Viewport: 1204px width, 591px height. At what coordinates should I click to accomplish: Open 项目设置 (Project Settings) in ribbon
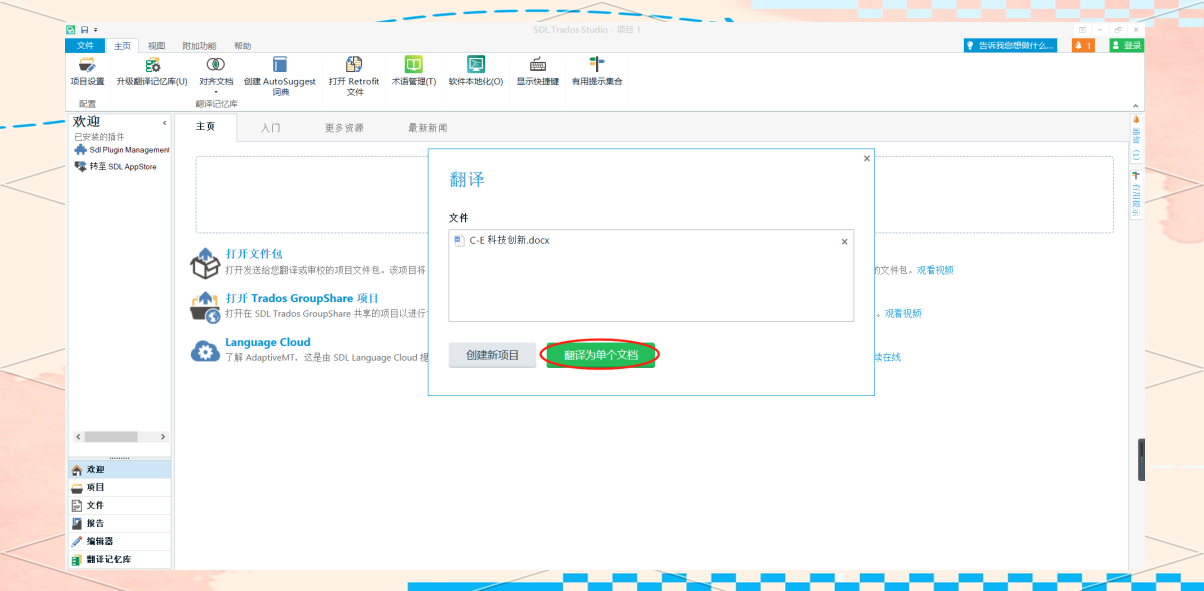coord(87,71)
